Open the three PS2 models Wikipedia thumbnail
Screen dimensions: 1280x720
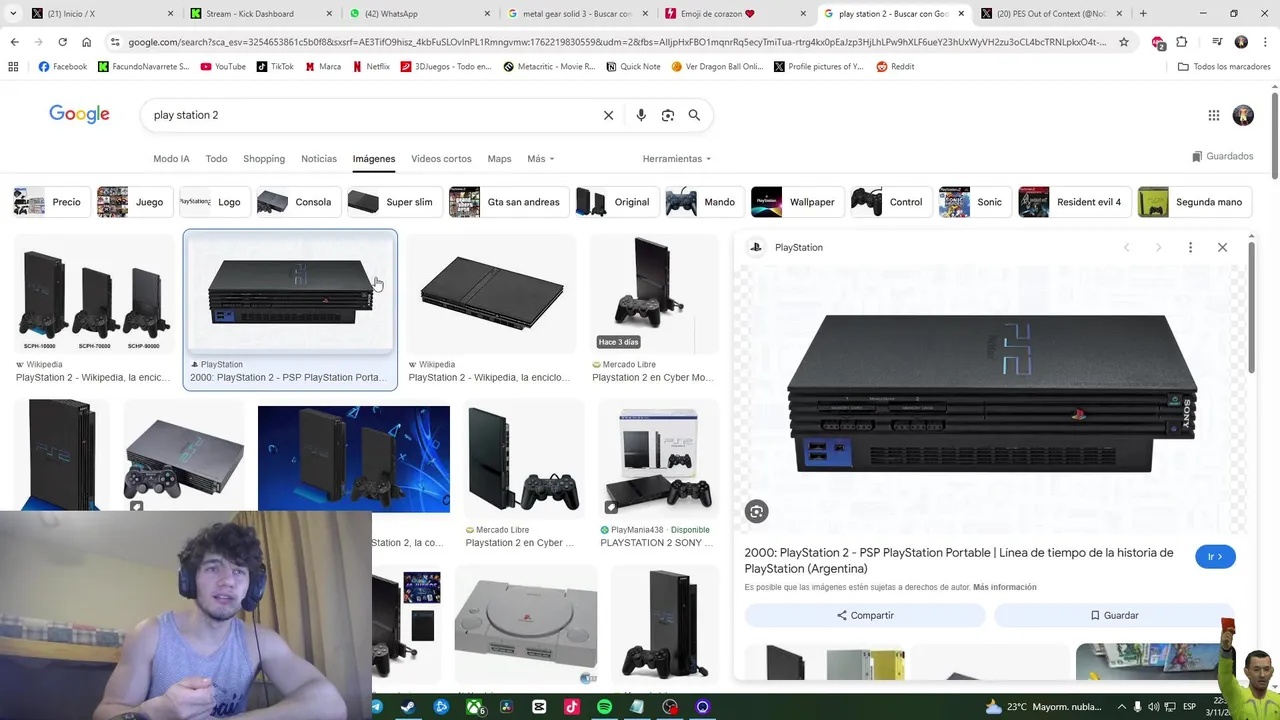93,295
